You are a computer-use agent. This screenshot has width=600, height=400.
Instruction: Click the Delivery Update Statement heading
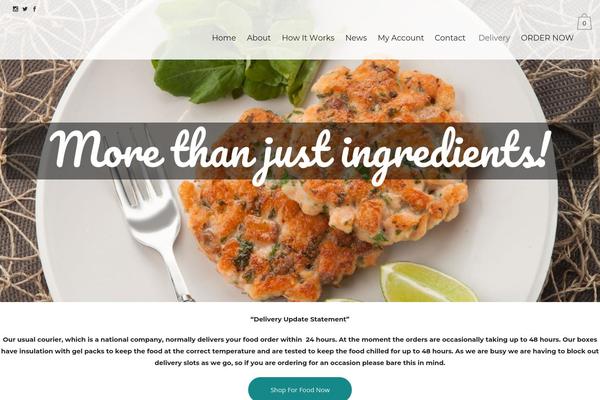click(x=300, y=319)
